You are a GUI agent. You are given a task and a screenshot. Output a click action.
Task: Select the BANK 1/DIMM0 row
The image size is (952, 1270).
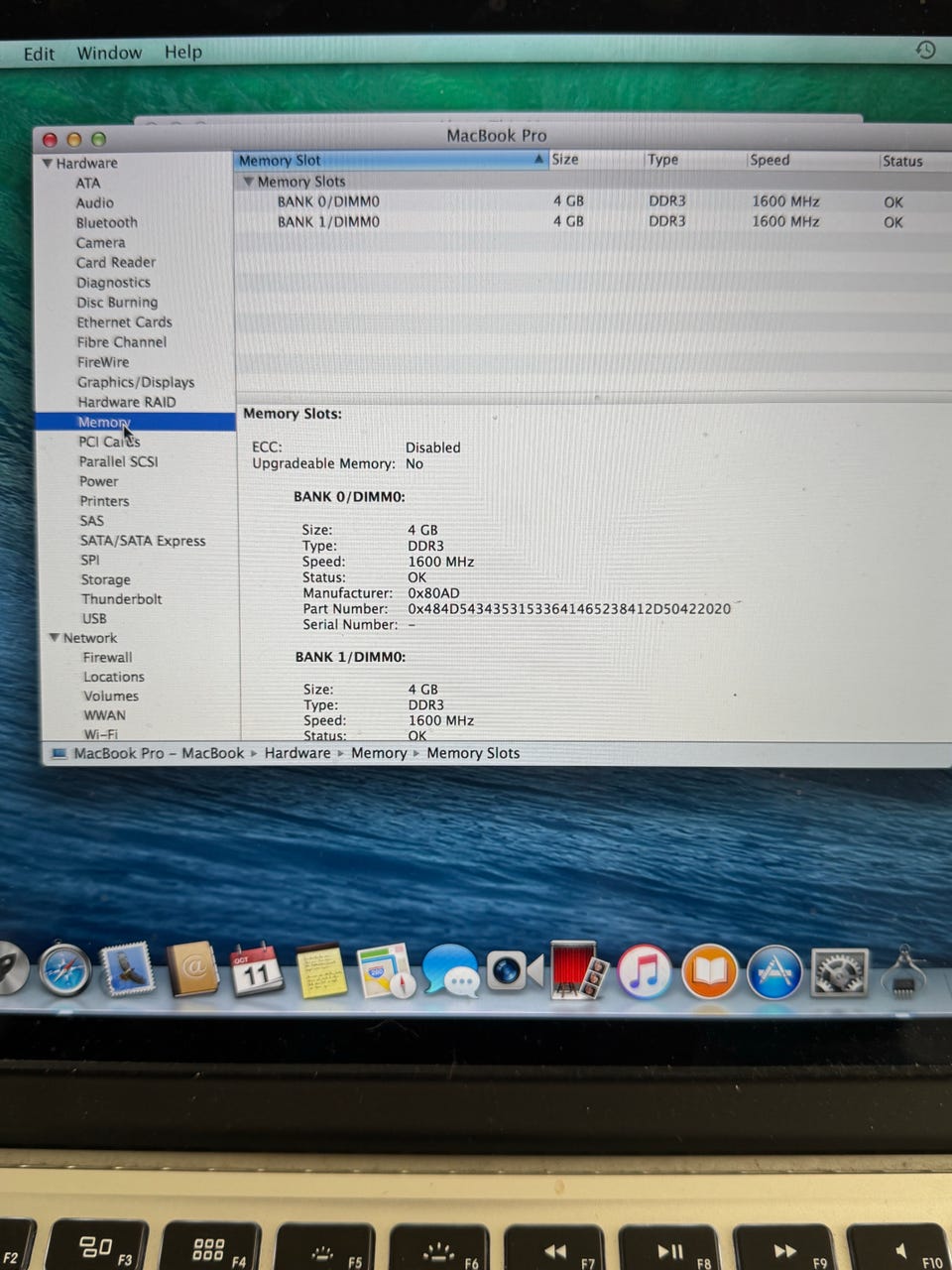pos(328,221)
